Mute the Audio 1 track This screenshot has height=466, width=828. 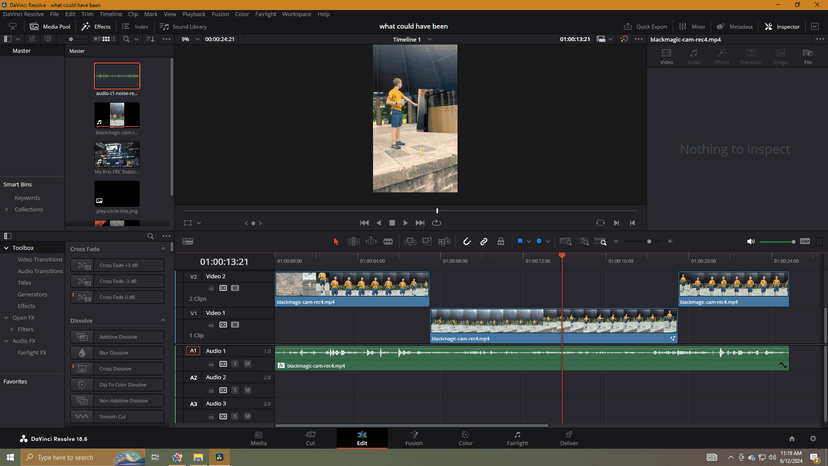tap(247, 364)
